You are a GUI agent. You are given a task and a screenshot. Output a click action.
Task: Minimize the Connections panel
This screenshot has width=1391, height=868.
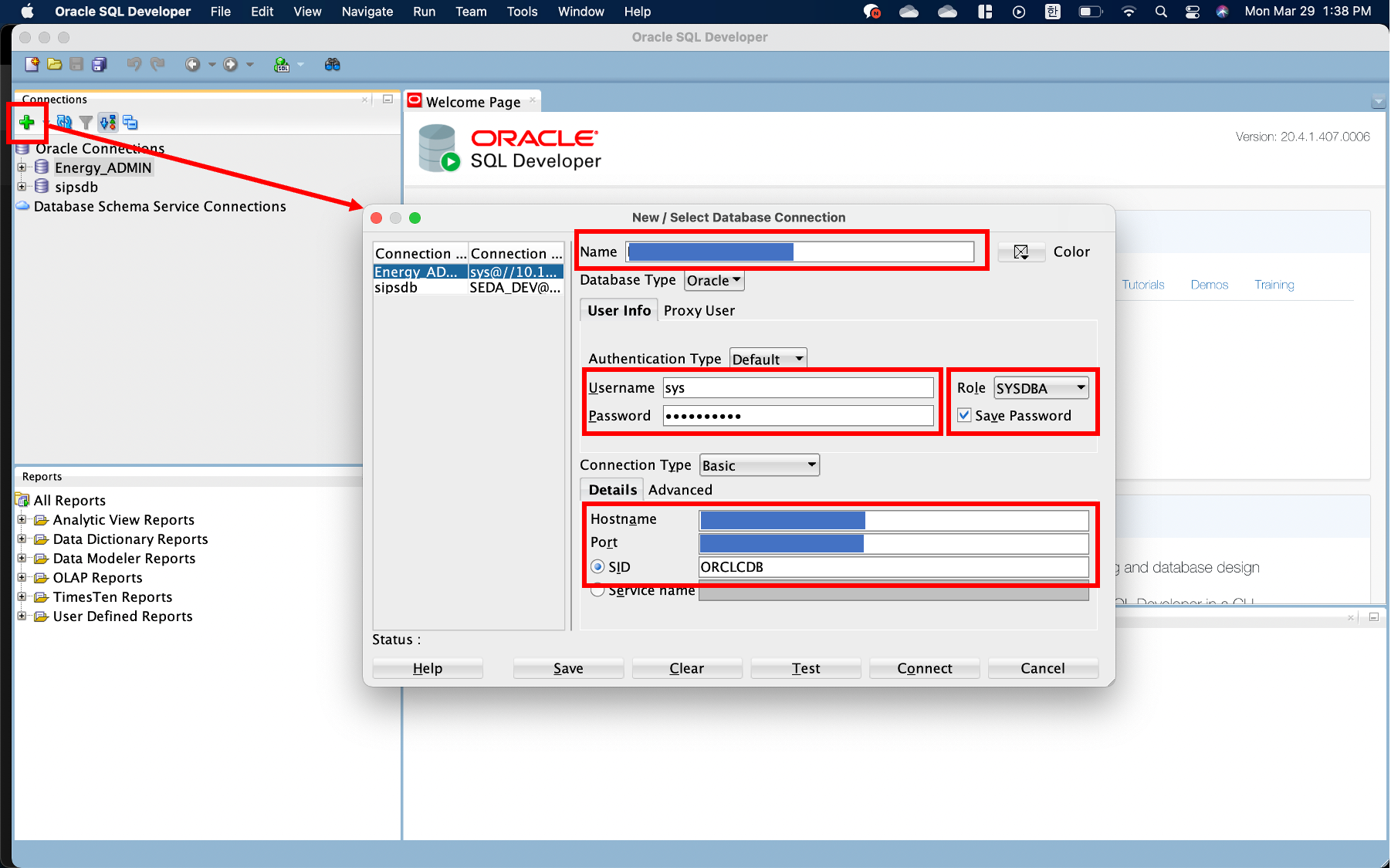(388, 100)
